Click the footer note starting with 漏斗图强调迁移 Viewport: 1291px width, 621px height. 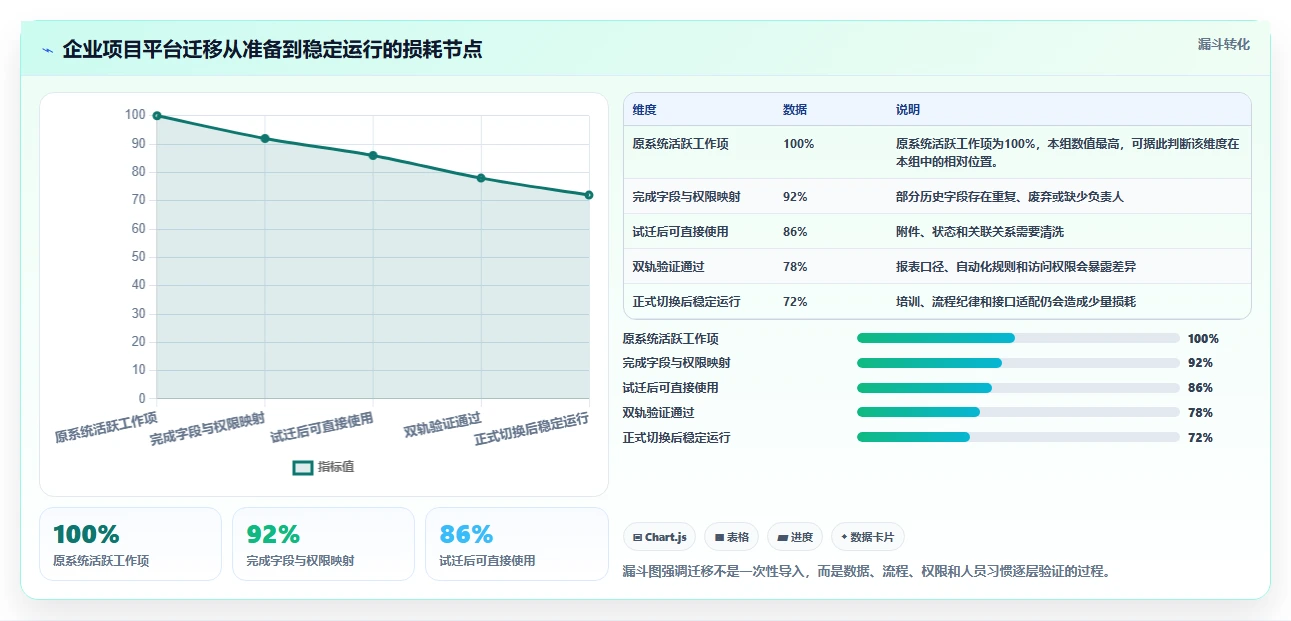pyautogui.click(x=866, y=572)
